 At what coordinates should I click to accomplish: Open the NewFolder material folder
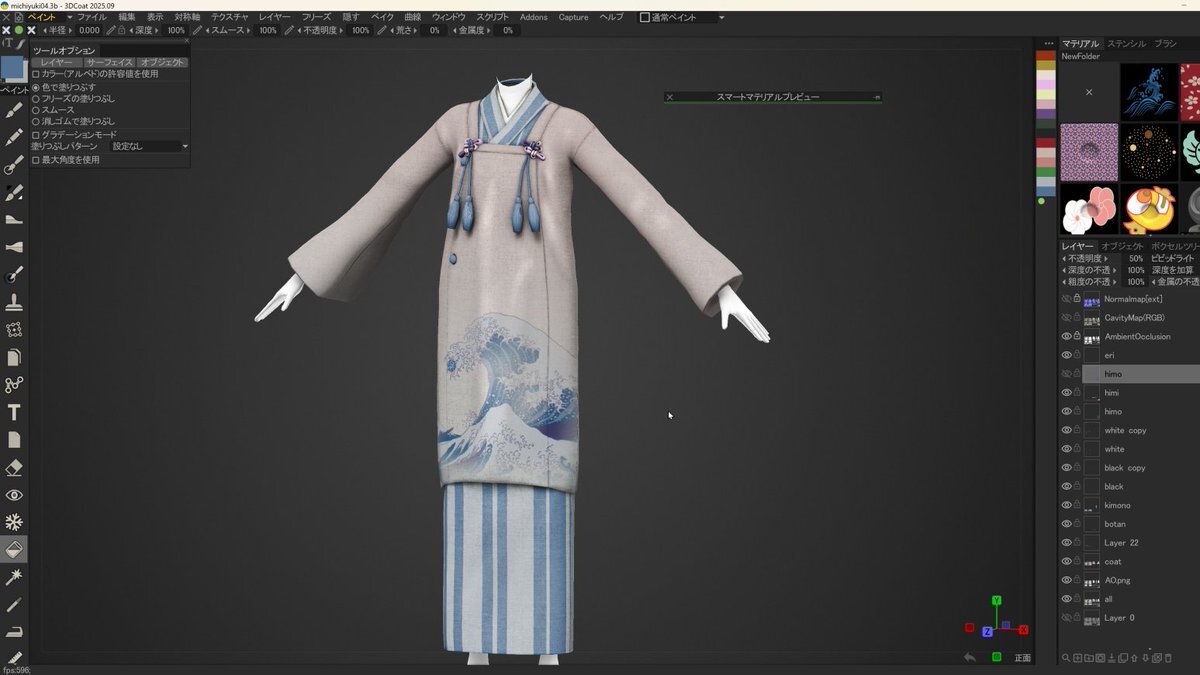(x=1081, y=56)
